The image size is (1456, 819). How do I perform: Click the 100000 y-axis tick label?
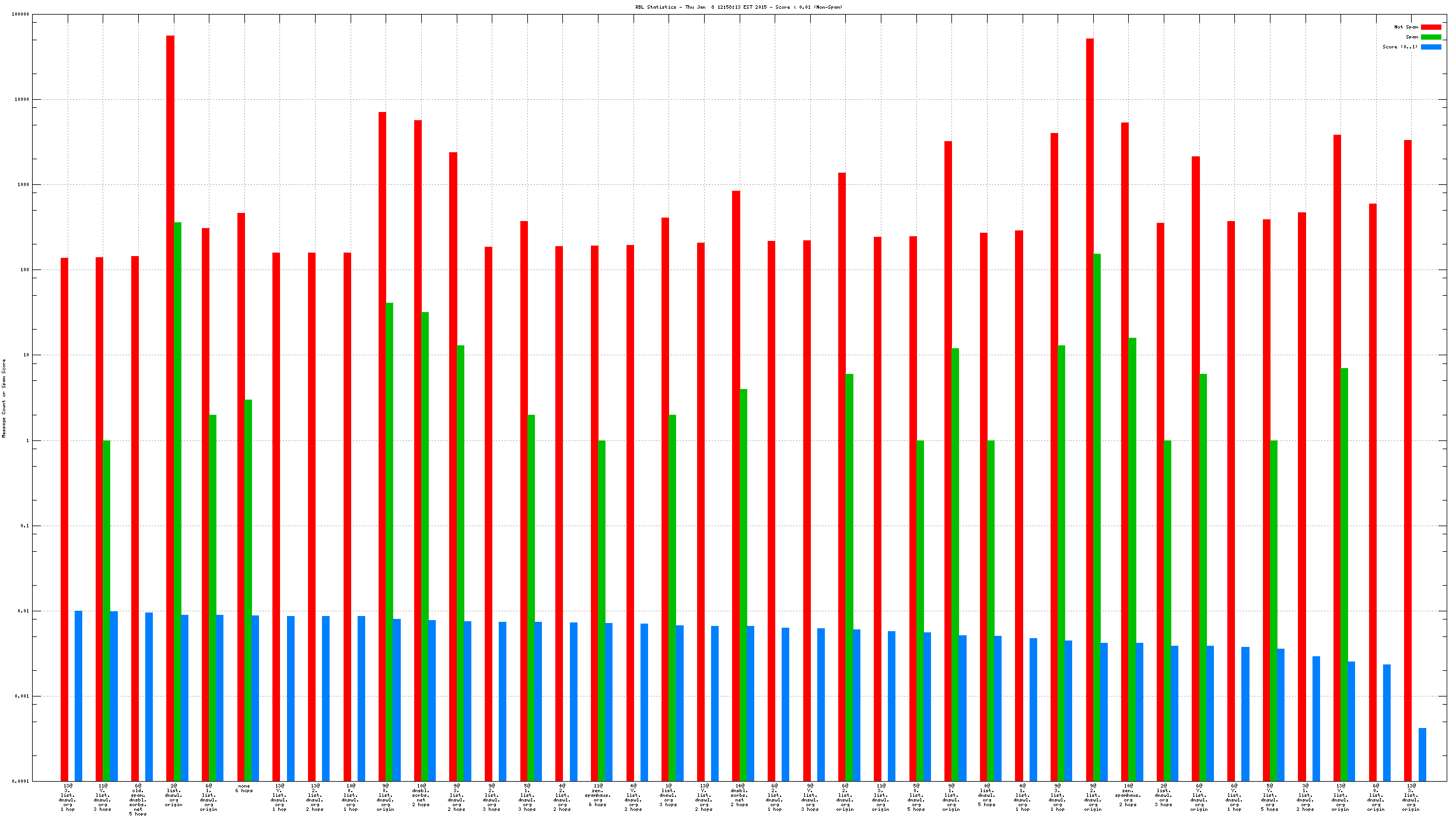pos(20,15)
